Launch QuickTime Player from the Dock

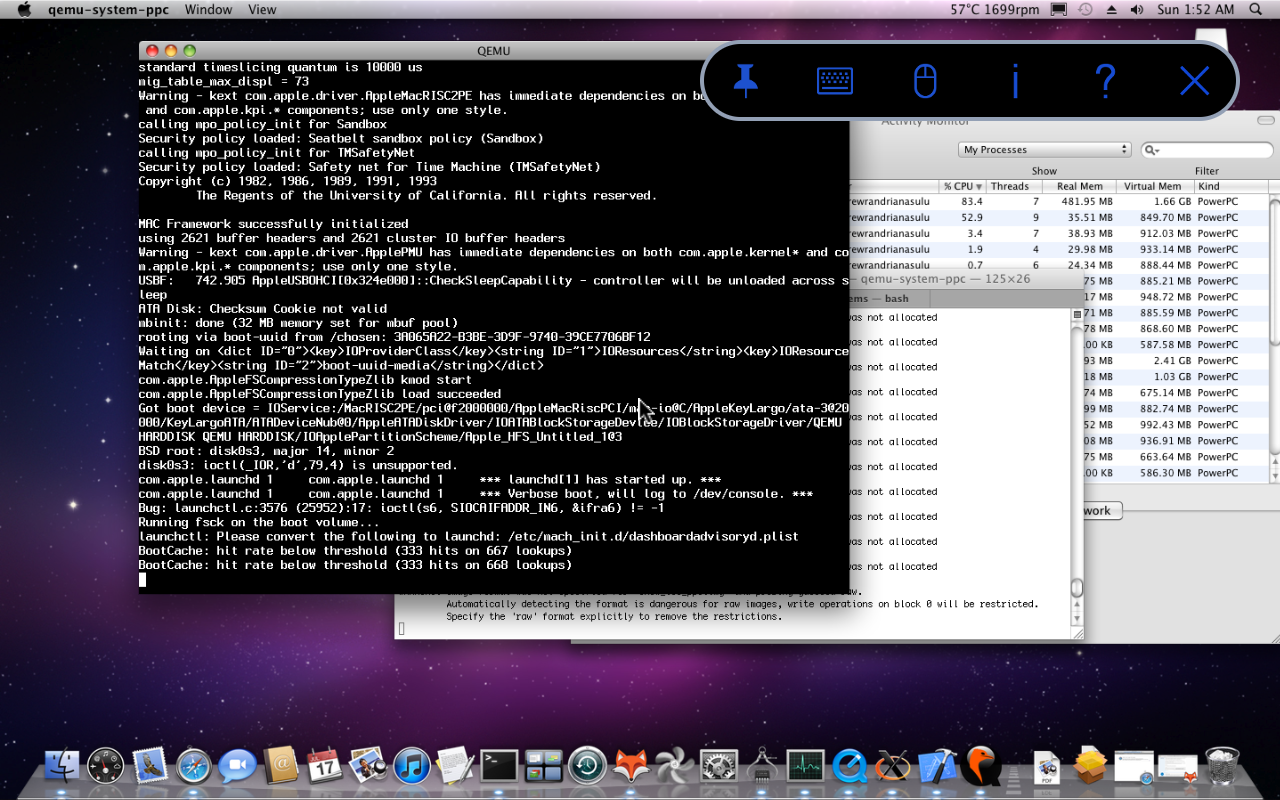tap(850, 767)
